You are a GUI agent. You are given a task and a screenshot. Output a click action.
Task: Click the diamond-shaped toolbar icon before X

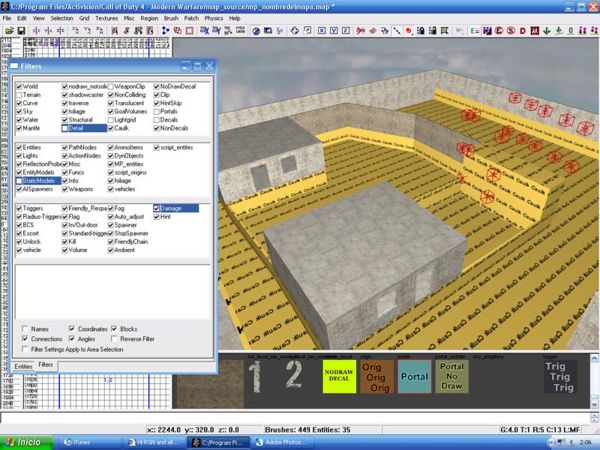295,31
